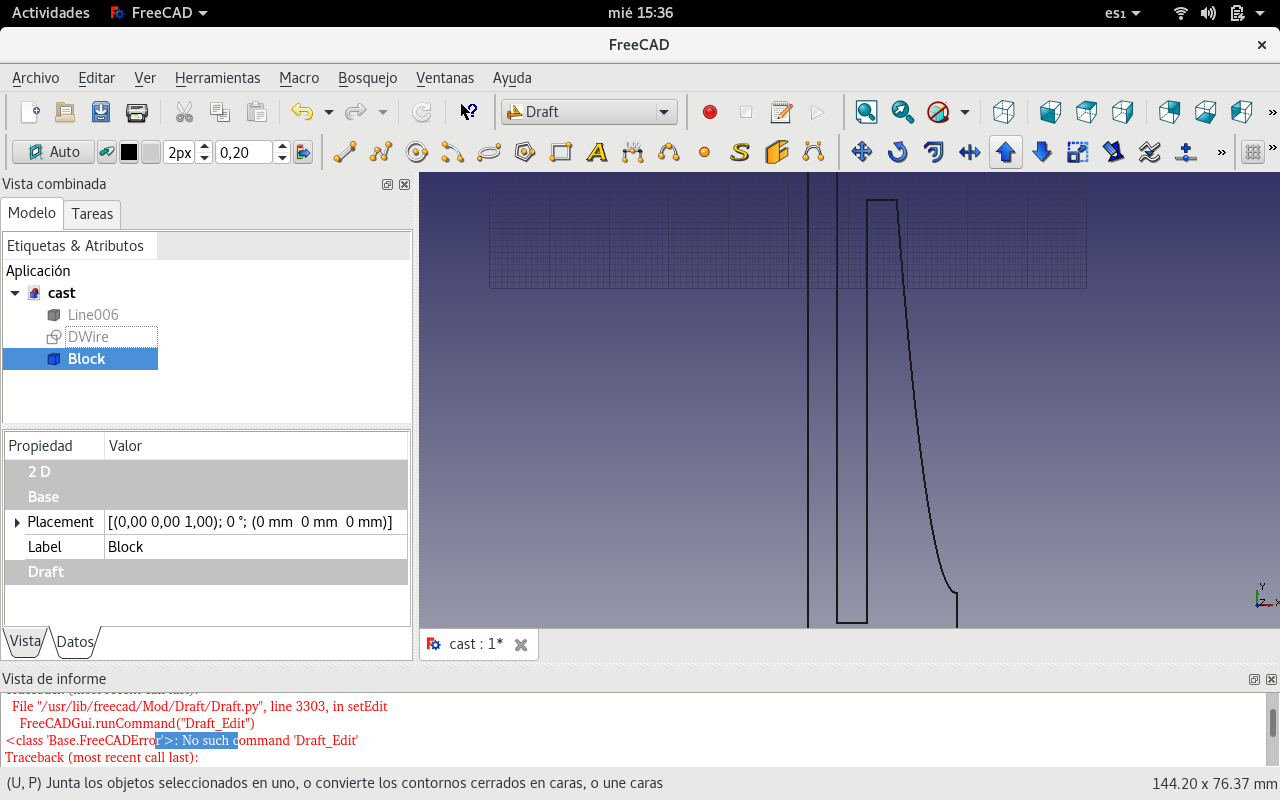Open the Draft workbench dropdown
Image resolution: width=1280 pixels, height=800 pixels.
[x=590, y=112]
